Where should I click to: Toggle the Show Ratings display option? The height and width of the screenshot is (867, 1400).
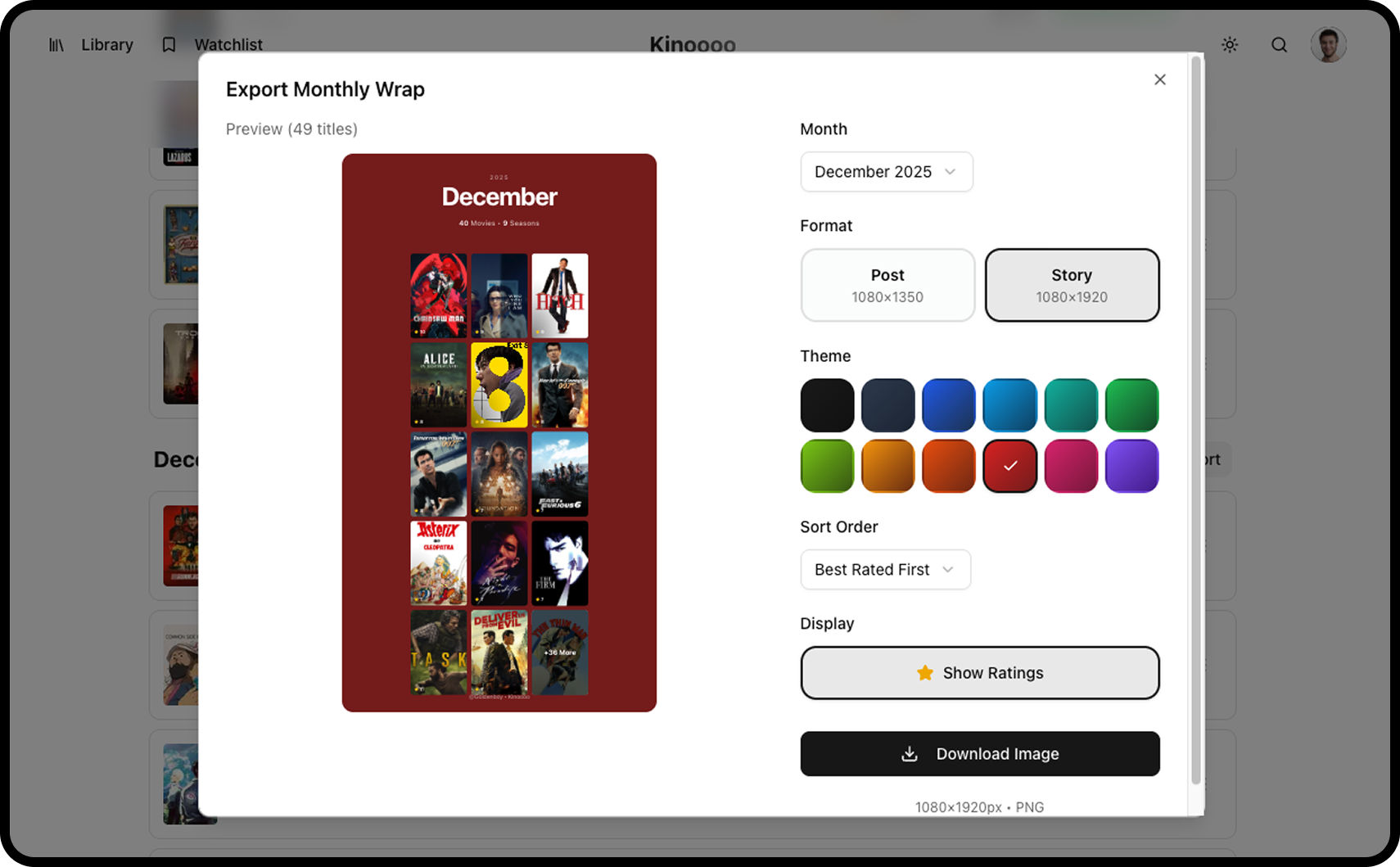980,673
